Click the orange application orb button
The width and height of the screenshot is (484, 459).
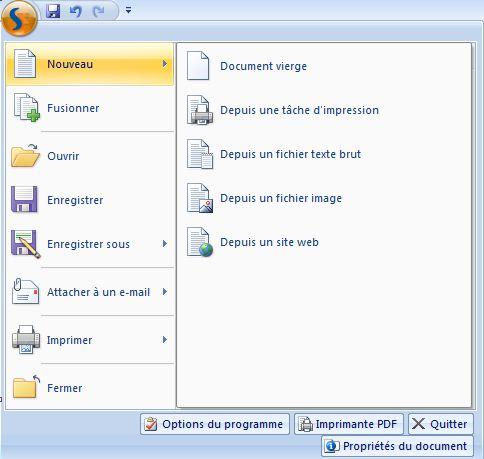click(x=20, y=18)
